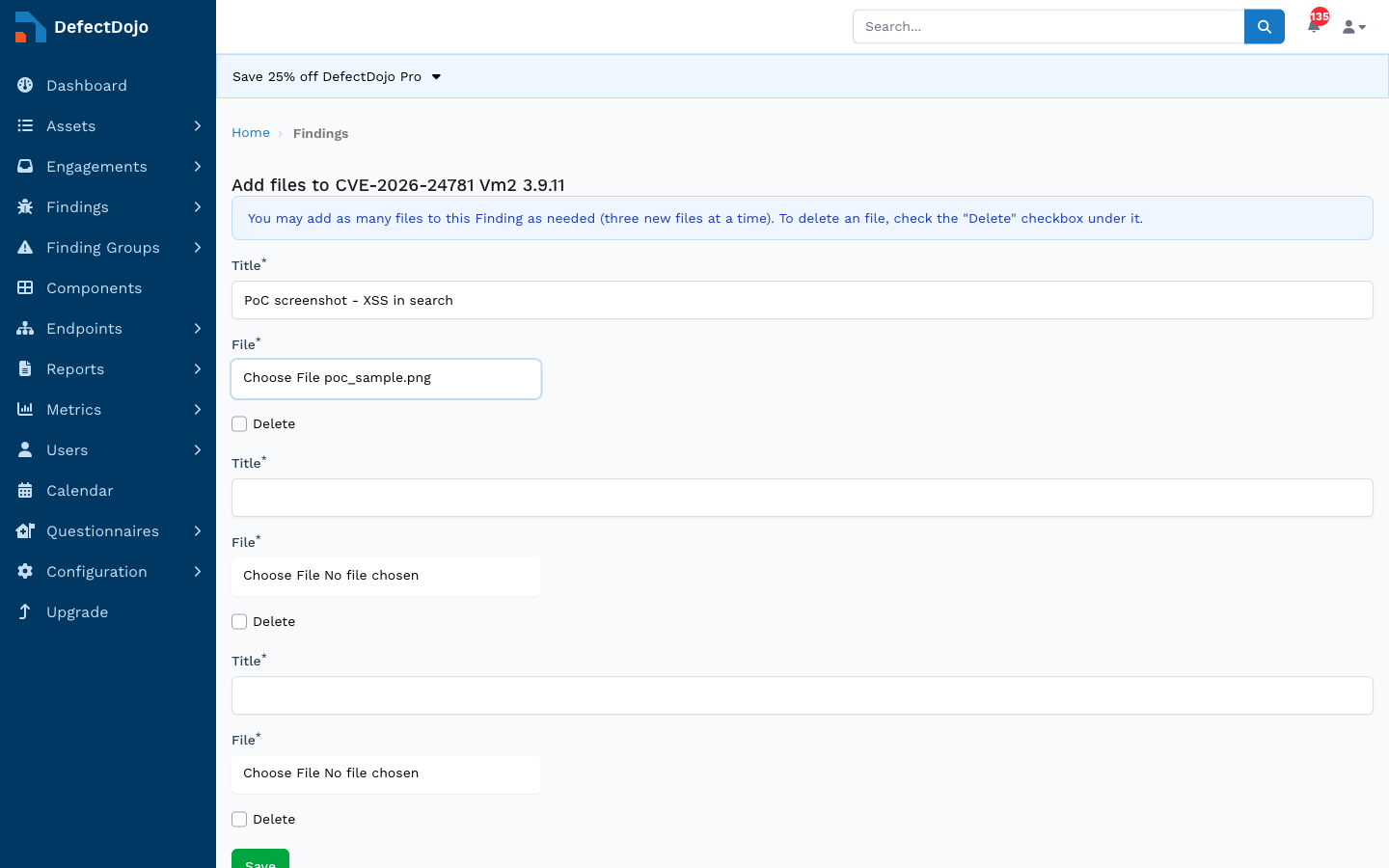Screen dimensions: 1389x868
Task: Expand the Endpoints submenu chevron
Action: click(x=197, y=328)
